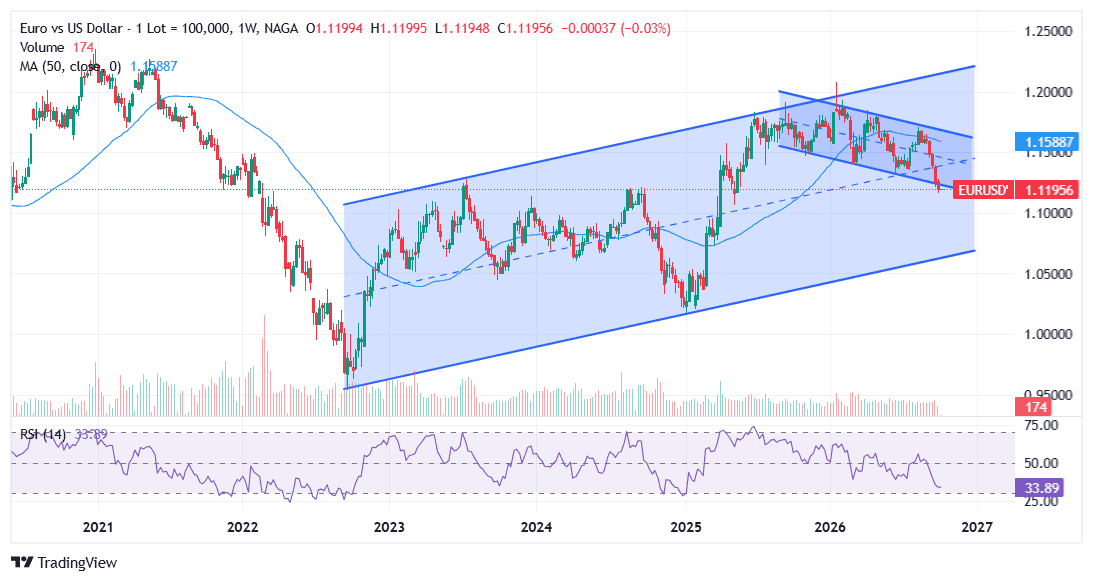Select the MA (50, close, 0) legend
1093x582 pixels.
point(70,66)
